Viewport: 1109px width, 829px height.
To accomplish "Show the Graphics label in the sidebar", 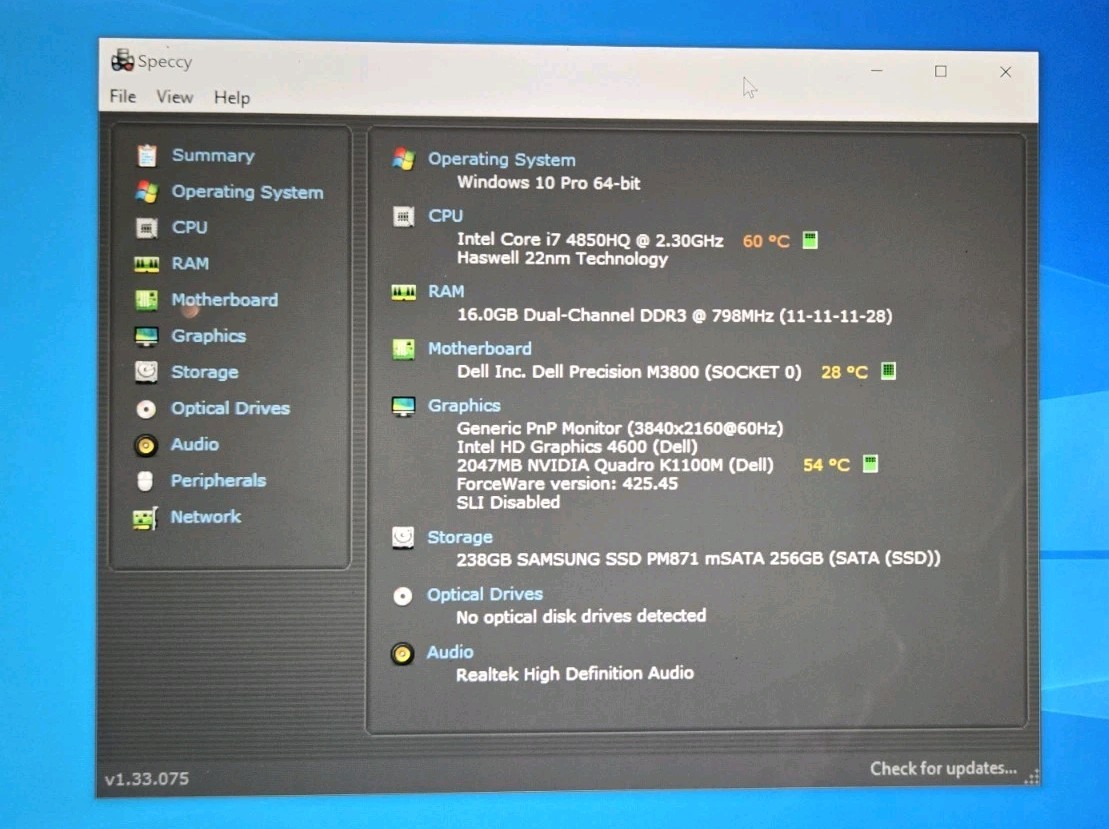I will click(x=209, y=336).
